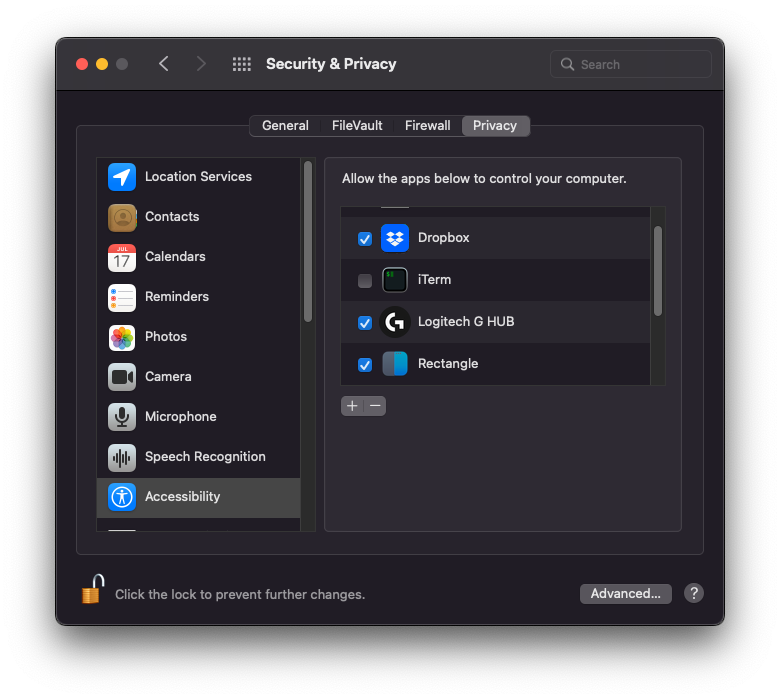Switch to the Firewall tab
This screenshot has width=780, height=699.
point(427,125)
